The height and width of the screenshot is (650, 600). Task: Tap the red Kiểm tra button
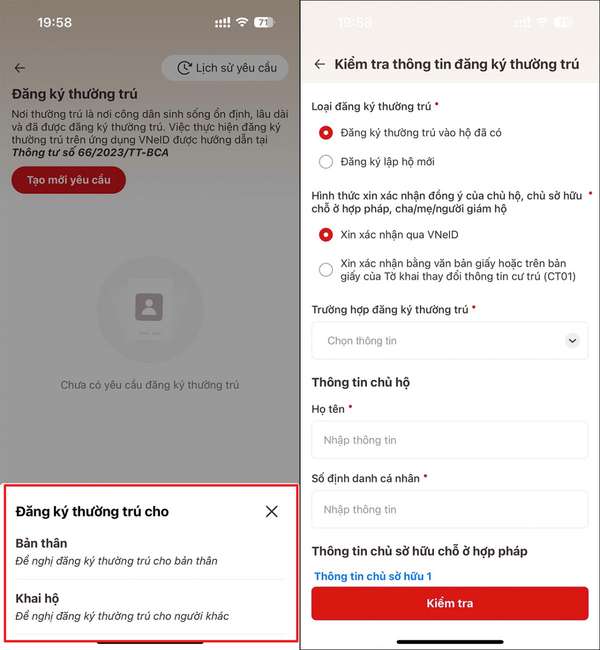click(450, 604)
